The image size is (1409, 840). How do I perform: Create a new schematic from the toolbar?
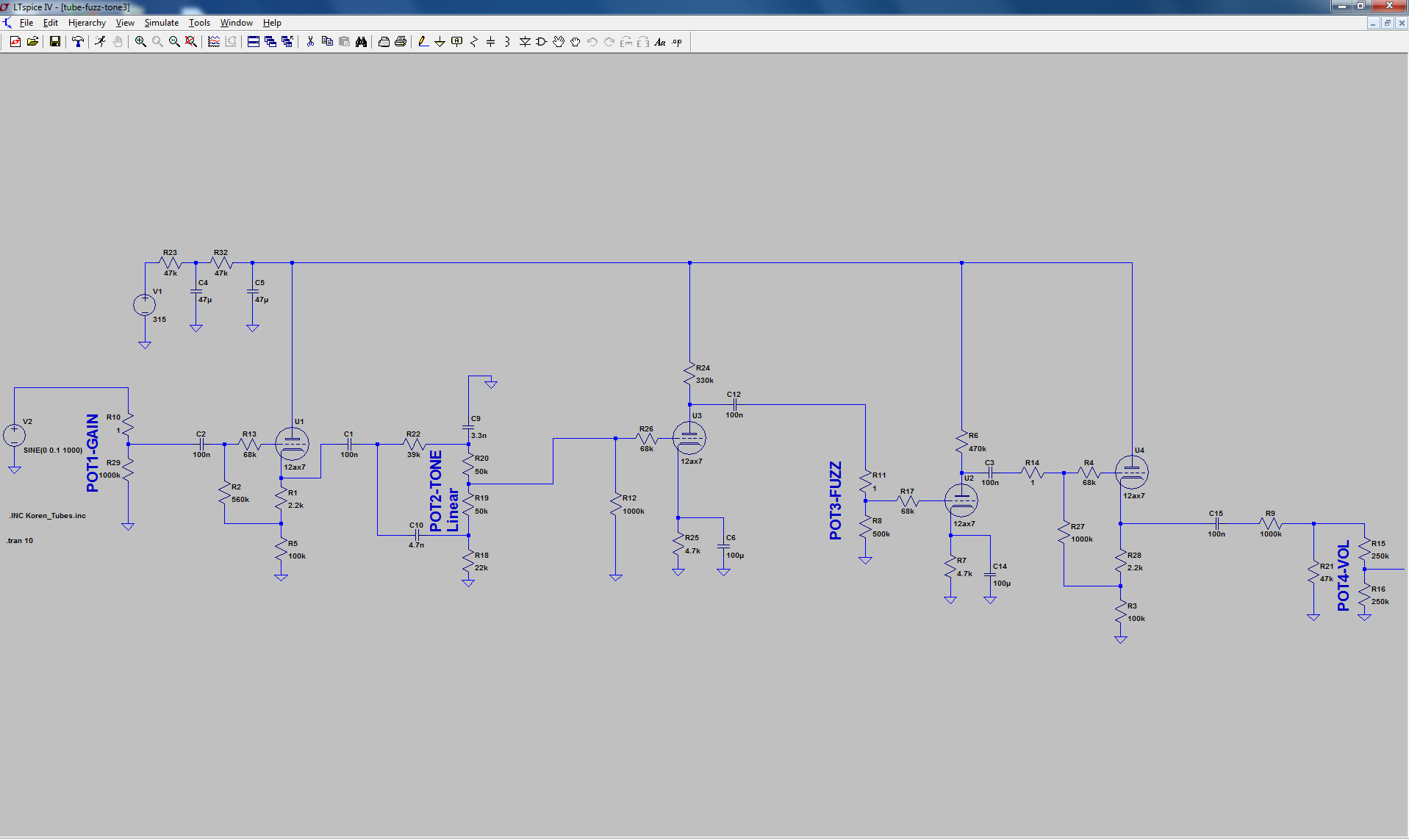click(15, 42)
